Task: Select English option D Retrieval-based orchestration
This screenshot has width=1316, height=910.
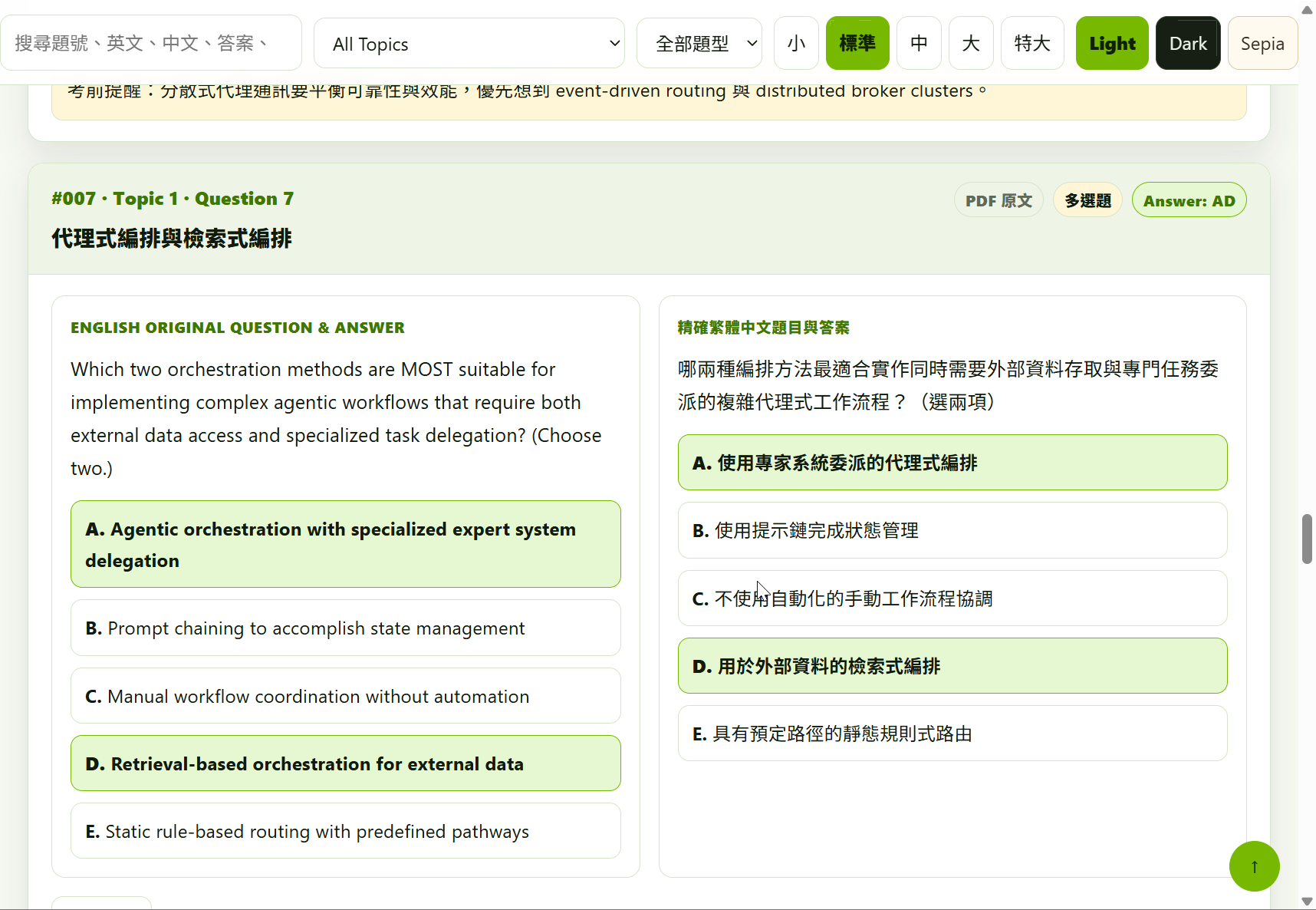Action: pyautogui.click(x=346, y=763)
